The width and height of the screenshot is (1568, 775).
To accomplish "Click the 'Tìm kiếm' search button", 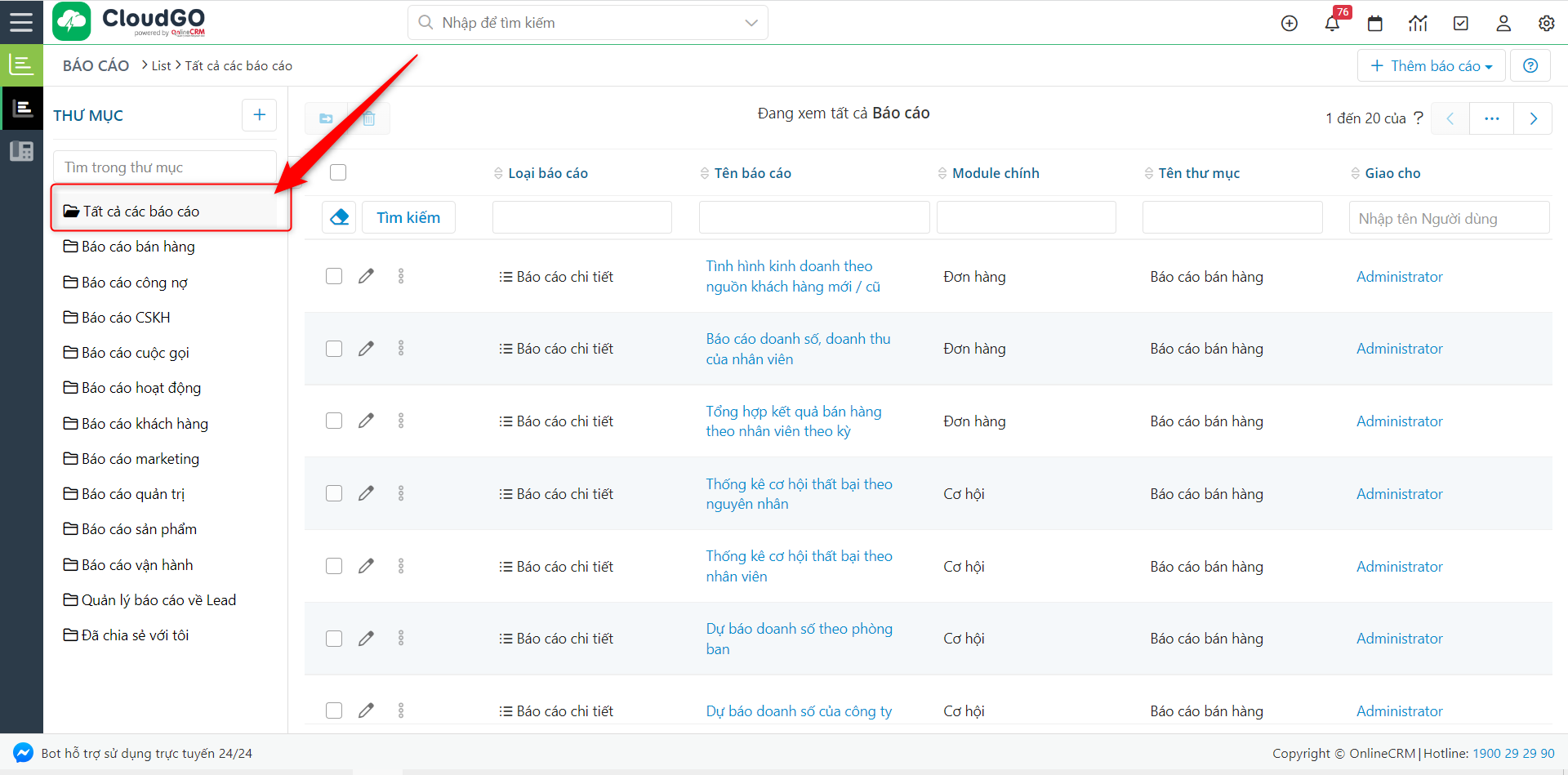I will point(408,217).
